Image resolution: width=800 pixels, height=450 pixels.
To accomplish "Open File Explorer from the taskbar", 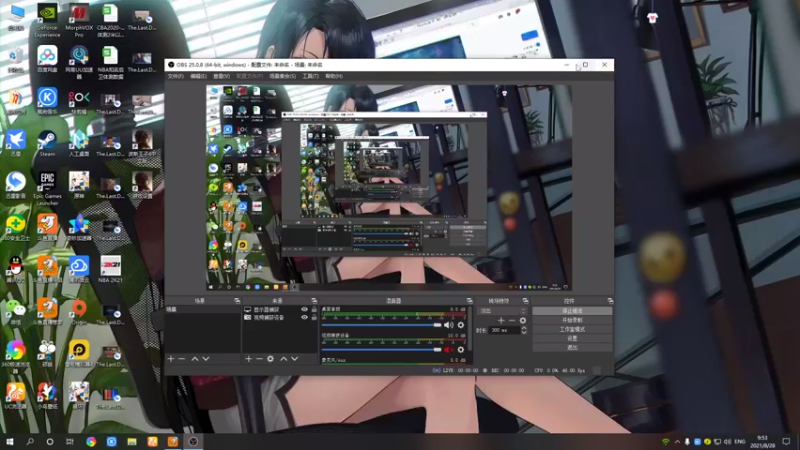I will pos(132,441).
